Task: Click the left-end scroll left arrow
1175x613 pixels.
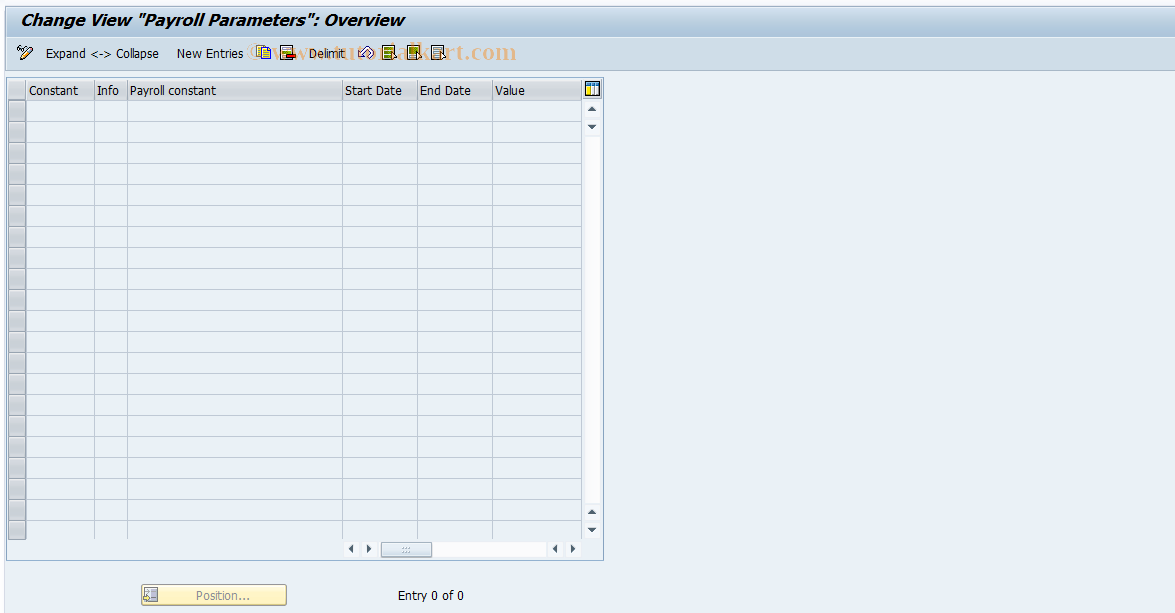Action: pyautogui.click(x=351, y=549)
